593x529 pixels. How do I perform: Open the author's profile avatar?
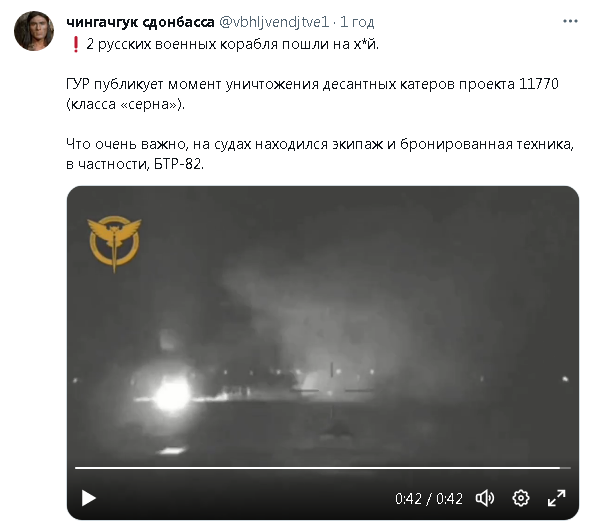[34, 31]
